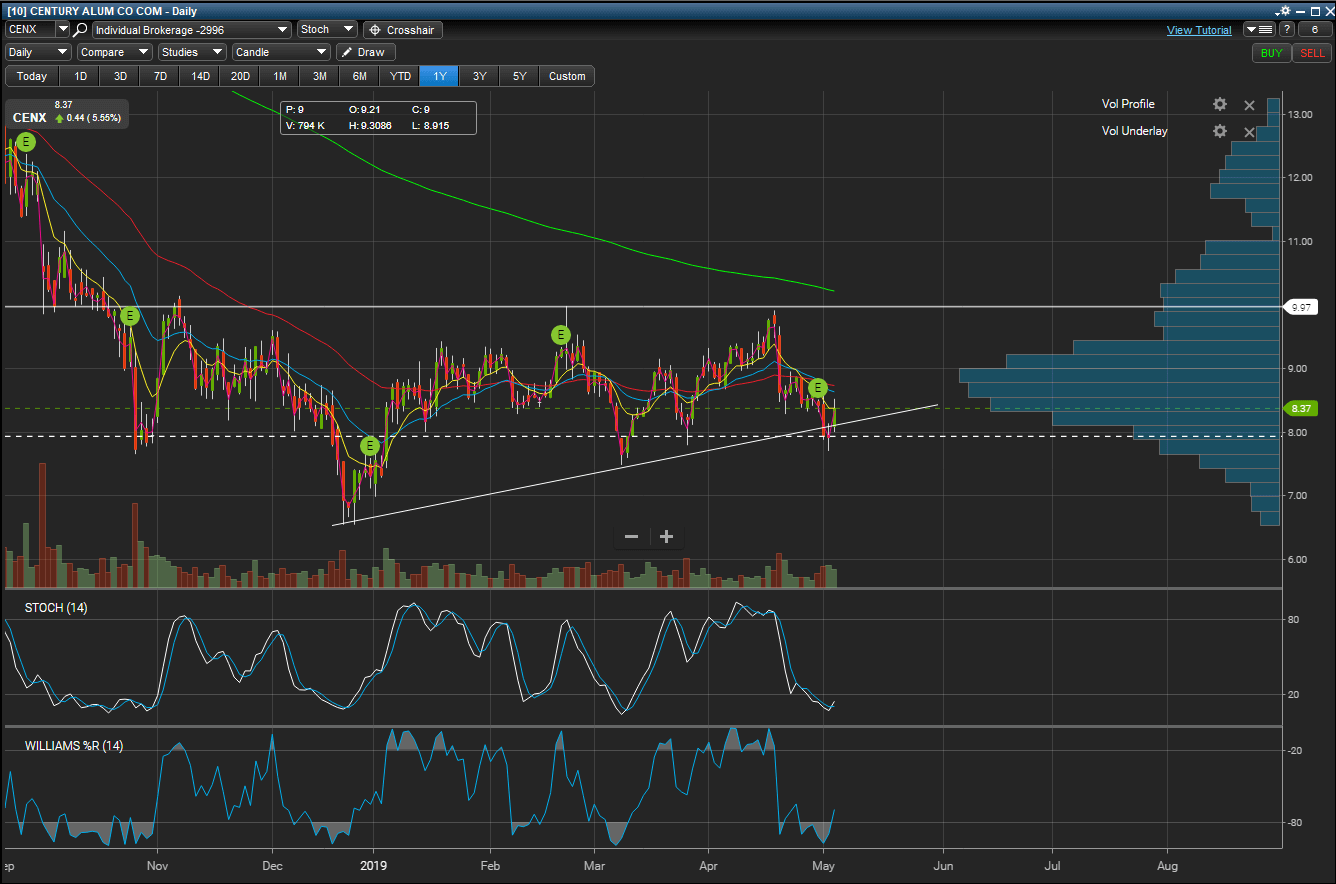This screenshot has height=884, width=1336.
Task: Open the Individual Brokerage account dropdown
Action: [192, 30]
